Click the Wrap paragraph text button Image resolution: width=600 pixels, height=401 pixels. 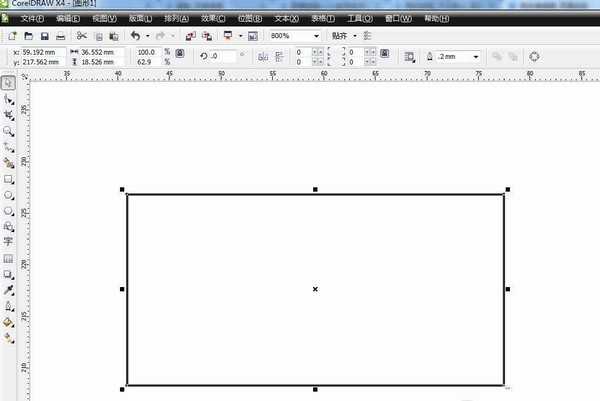pos(410,57)
